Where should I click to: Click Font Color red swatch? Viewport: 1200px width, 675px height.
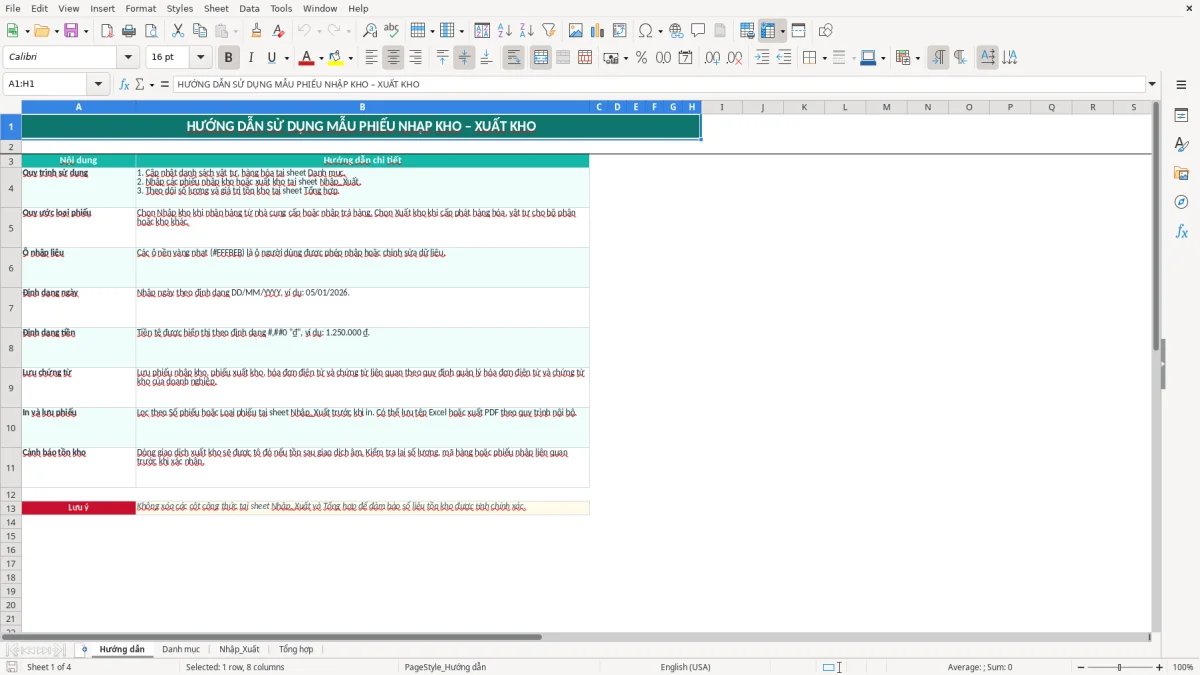tap(307, 58)
